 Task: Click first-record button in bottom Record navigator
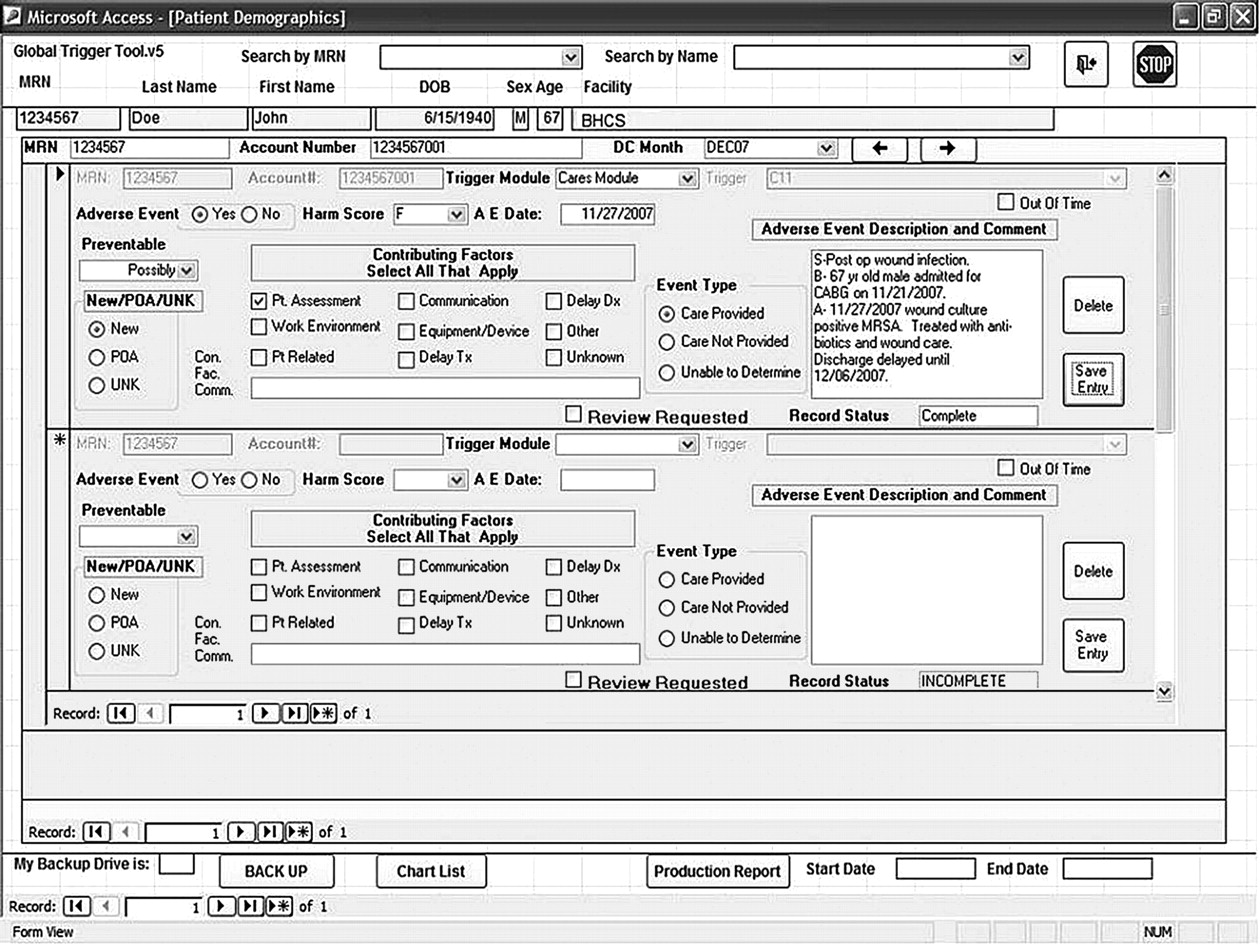click(x=76, y=907)
